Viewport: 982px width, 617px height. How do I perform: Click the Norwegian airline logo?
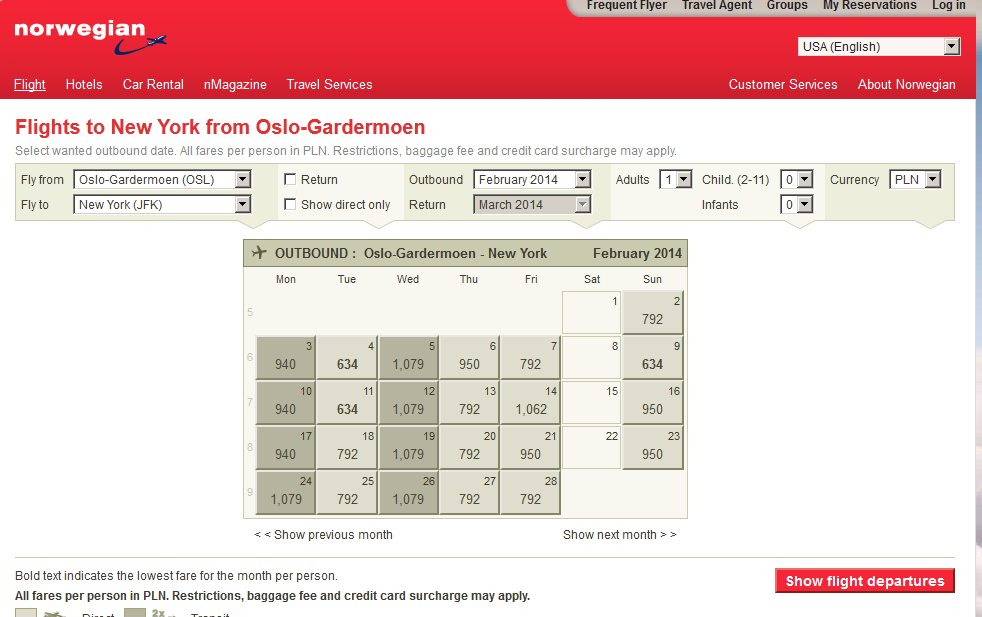point(90,37)
